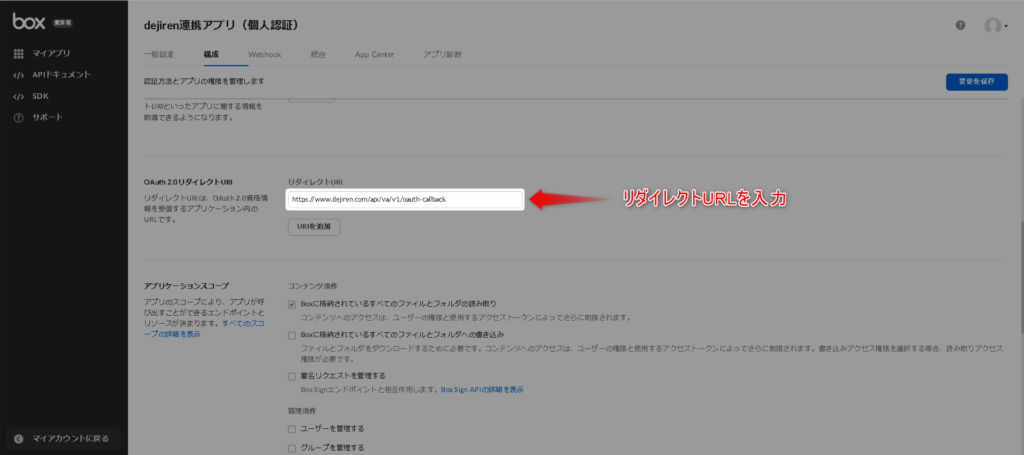Open SDK in the sidebar

pyautogui.click(x=40, y=97)
